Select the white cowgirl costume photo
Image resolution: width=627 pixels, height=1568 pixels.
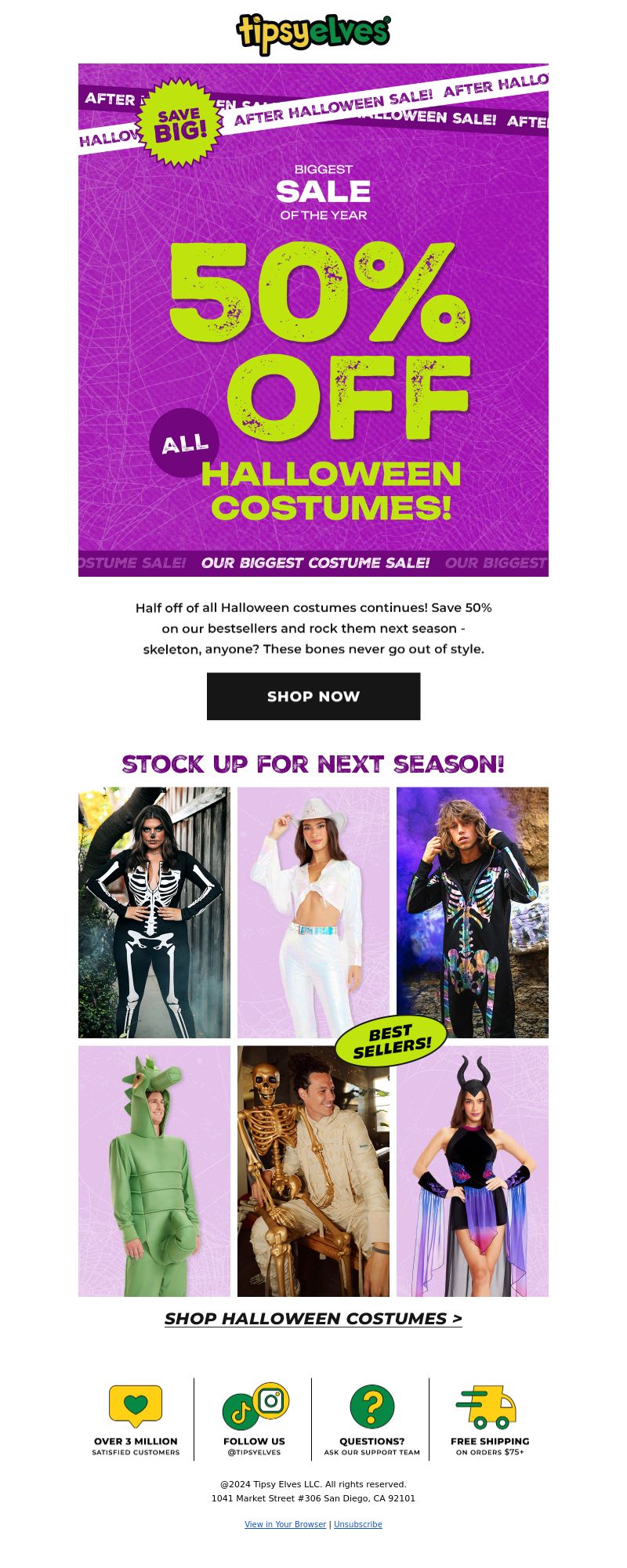point(313,913)
